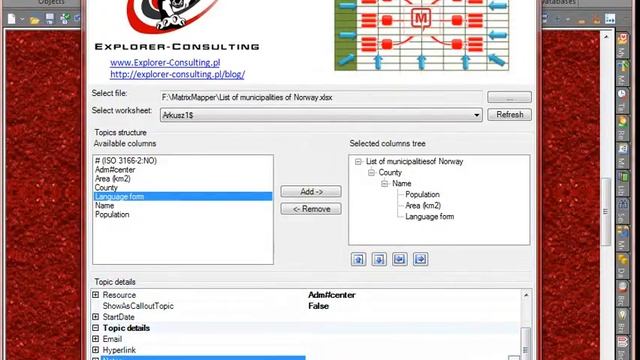Image resolution: width=640 pixels, height=360 pixels.
Task: Open the dropdown arrow beside the new document icon
Action: 22,19
